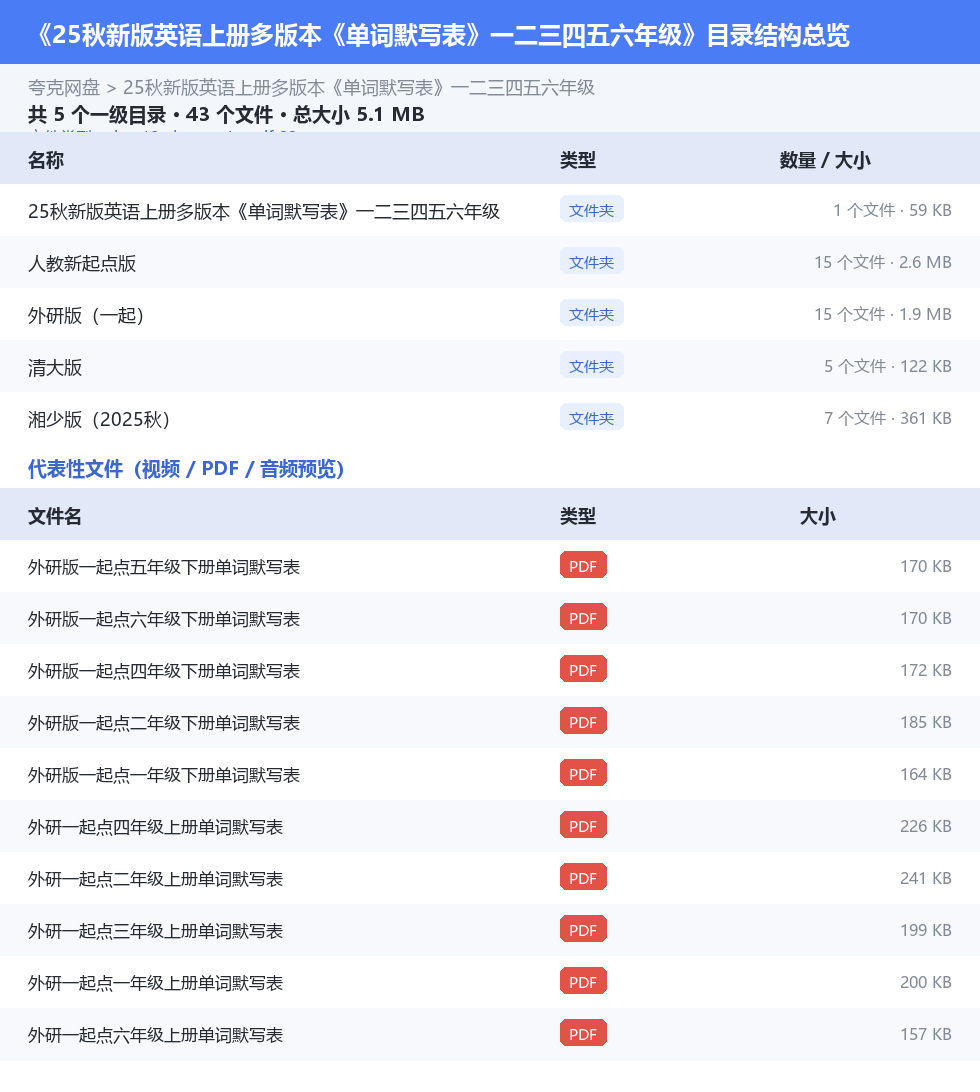Open the 人教新起点版 folder
Viewport: 980px width, 1092px height.
[x=490, y=263]
